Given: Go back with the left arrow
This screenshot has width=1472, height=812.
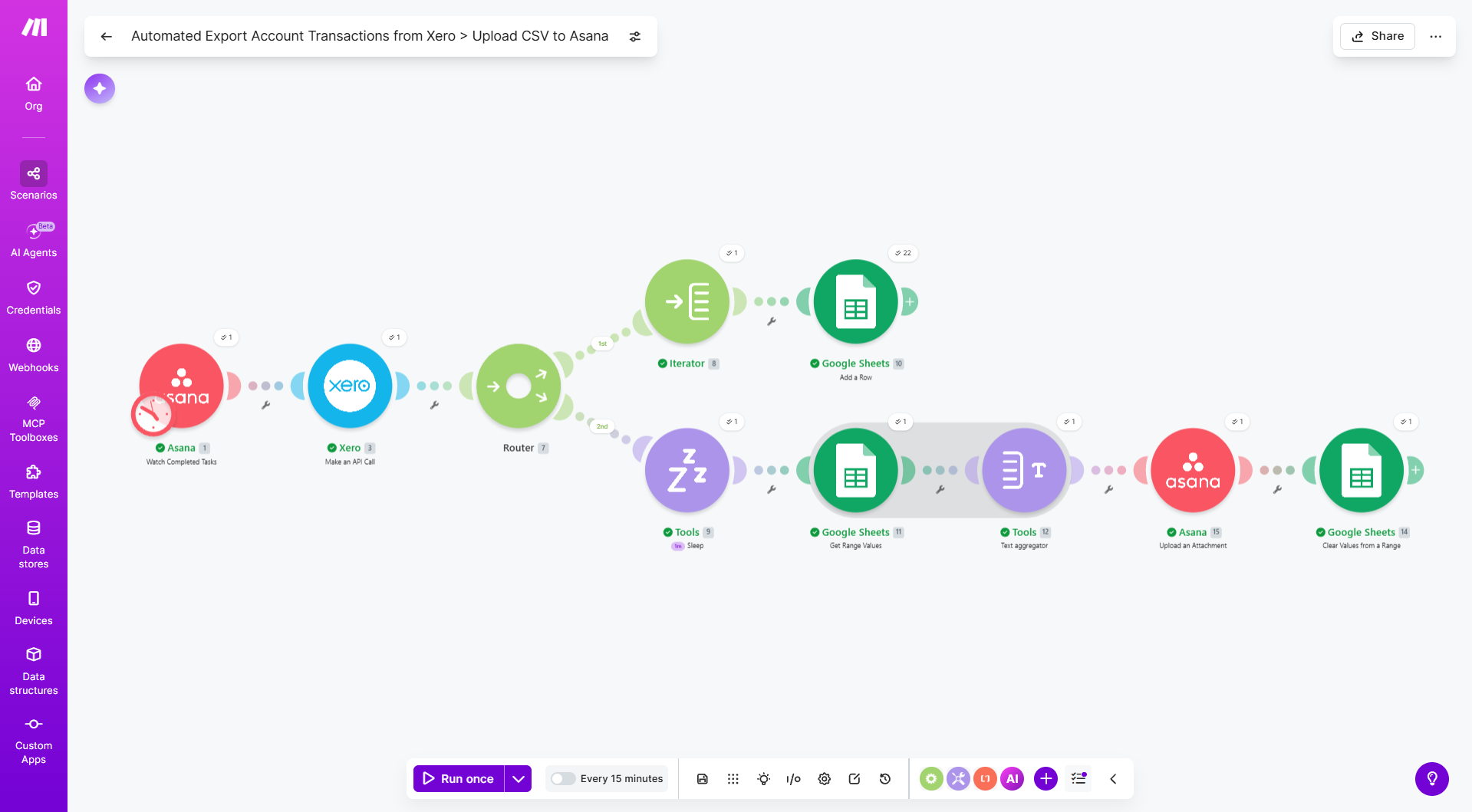Looking at the screenshot, I should pos(107,36).
